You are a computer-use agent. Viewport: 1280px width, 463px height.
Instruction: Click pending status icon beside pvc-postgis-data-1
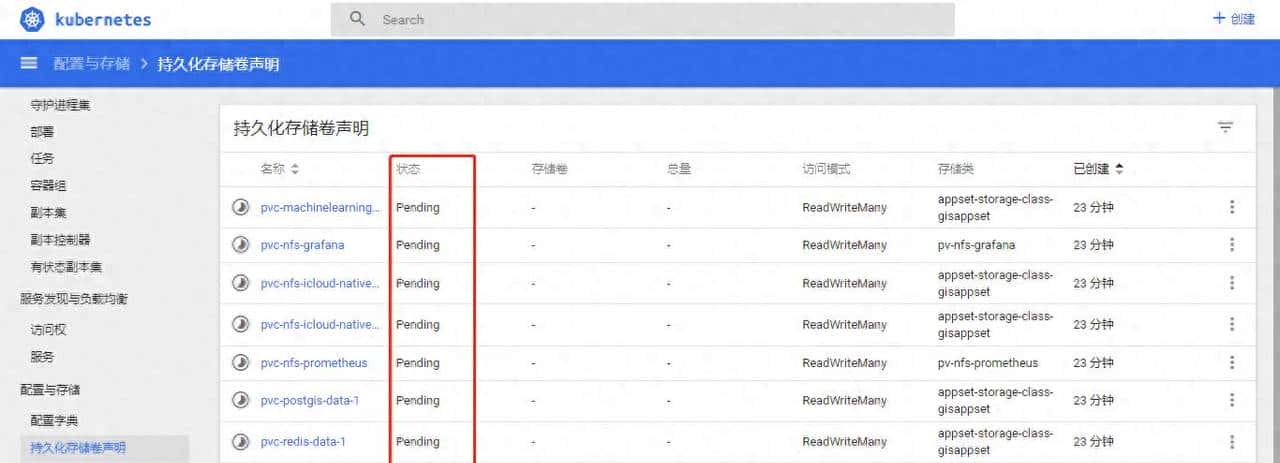(240, 400)
